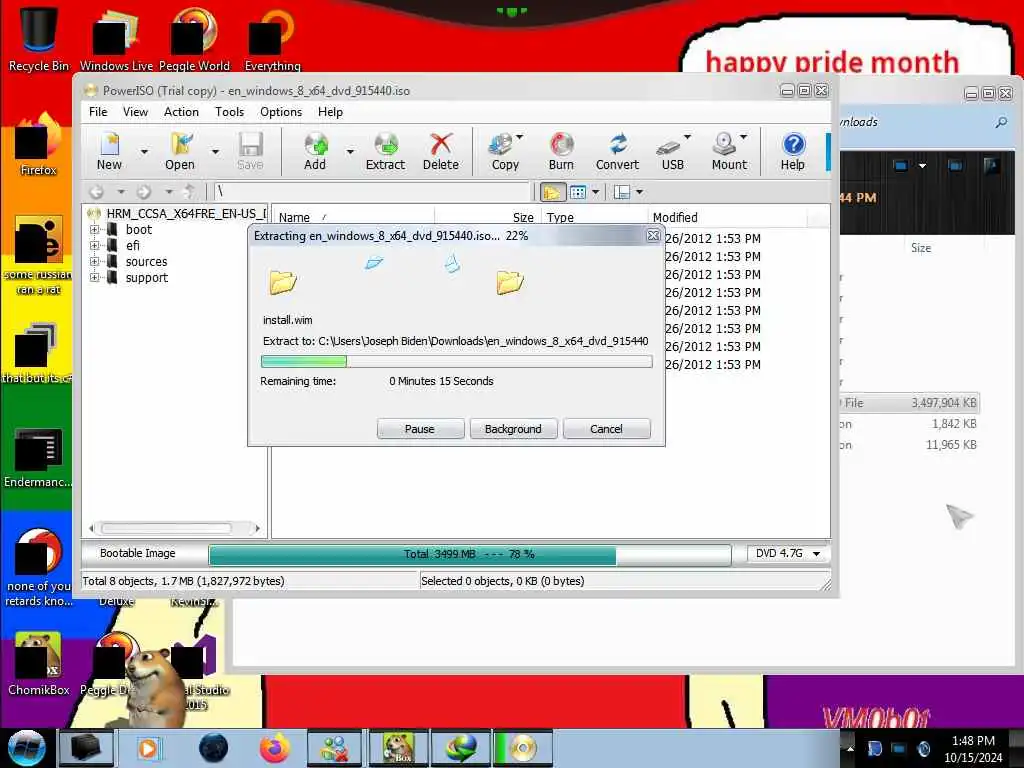
Task: Open the Tools menu
Action: (x=229, y=112)
